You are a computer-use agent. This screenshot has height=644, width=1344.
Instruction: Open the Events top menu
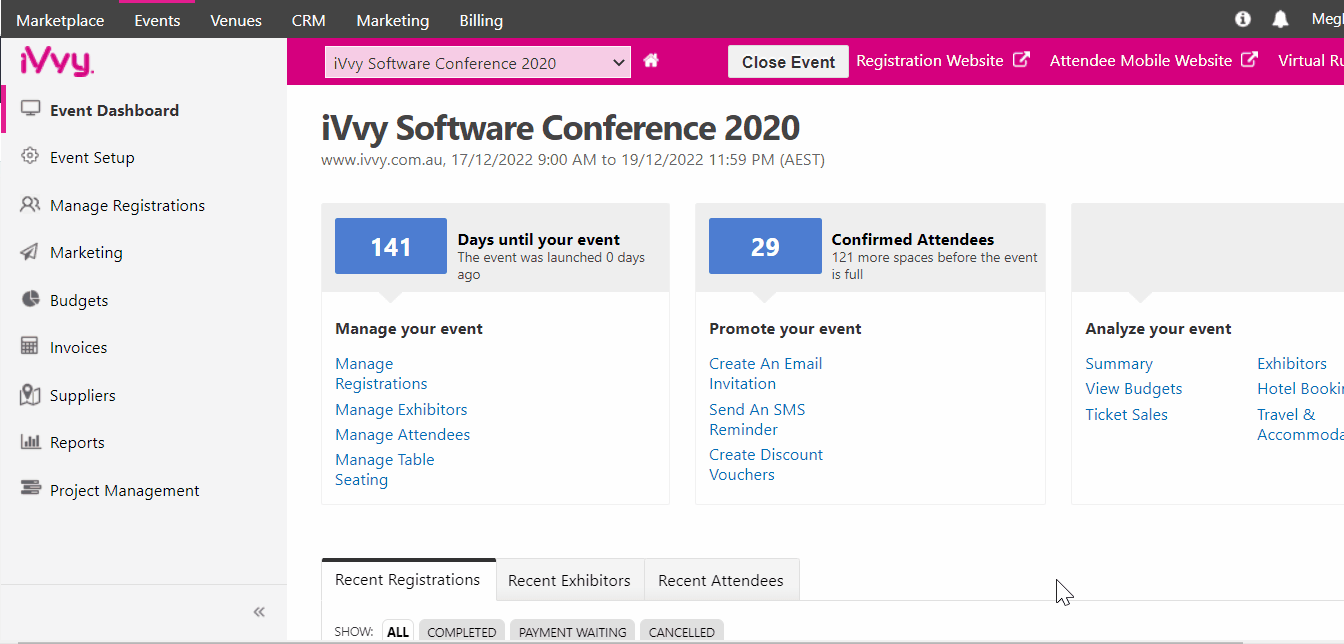157,20
